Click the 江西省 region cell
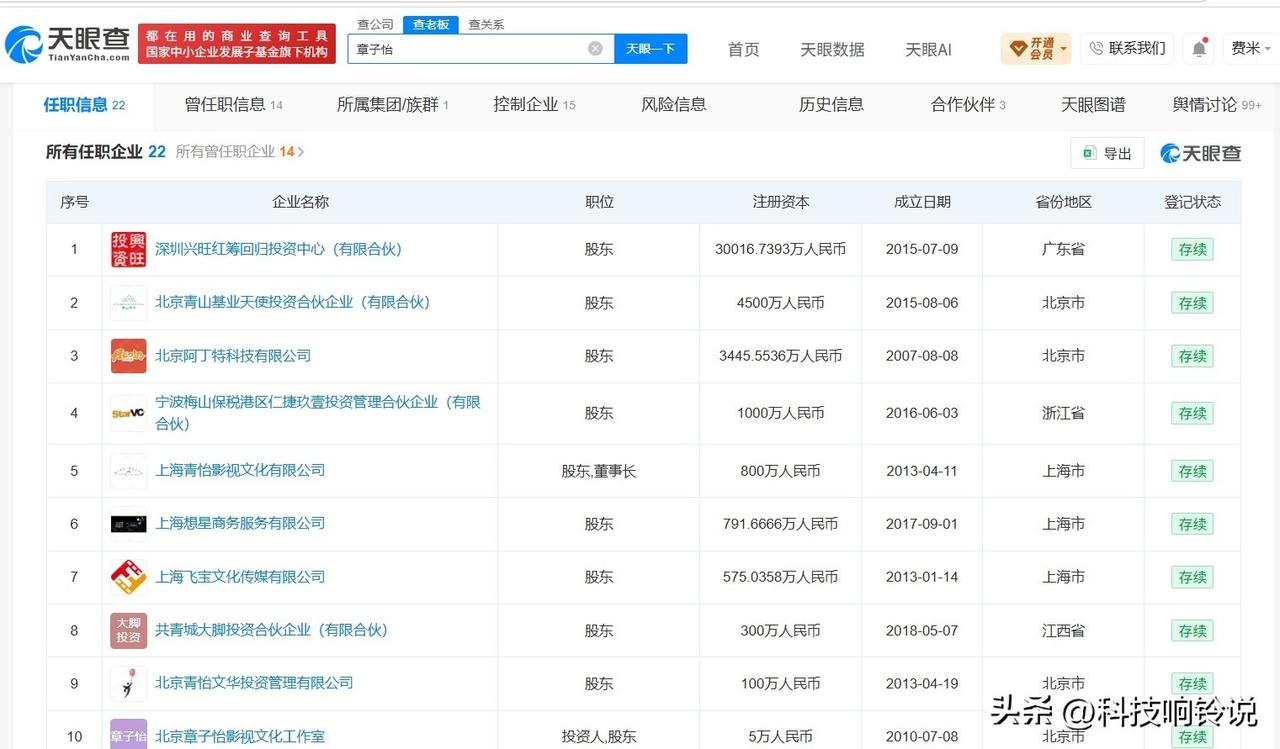Image resolution: width=1280 pixels, height=749 pixels. pos(1063,631)
